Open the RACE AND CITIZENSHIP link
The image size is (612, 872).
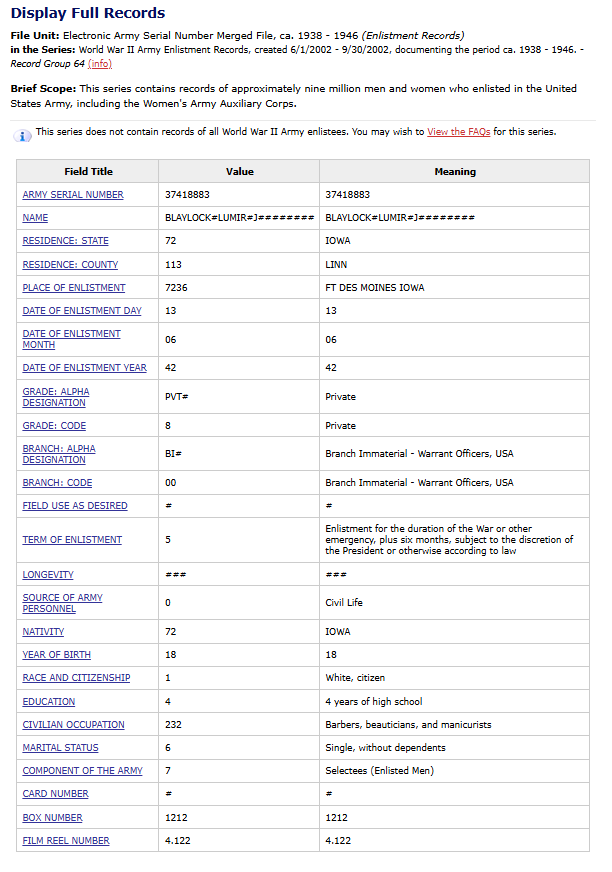(76, 678)
